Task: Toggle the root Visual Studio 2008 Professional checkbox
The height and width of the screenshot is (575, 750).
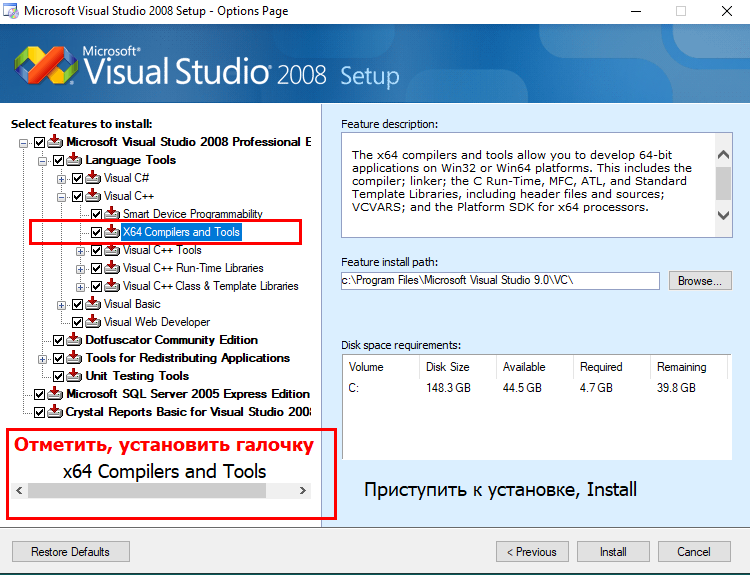Action: point(39,143)
